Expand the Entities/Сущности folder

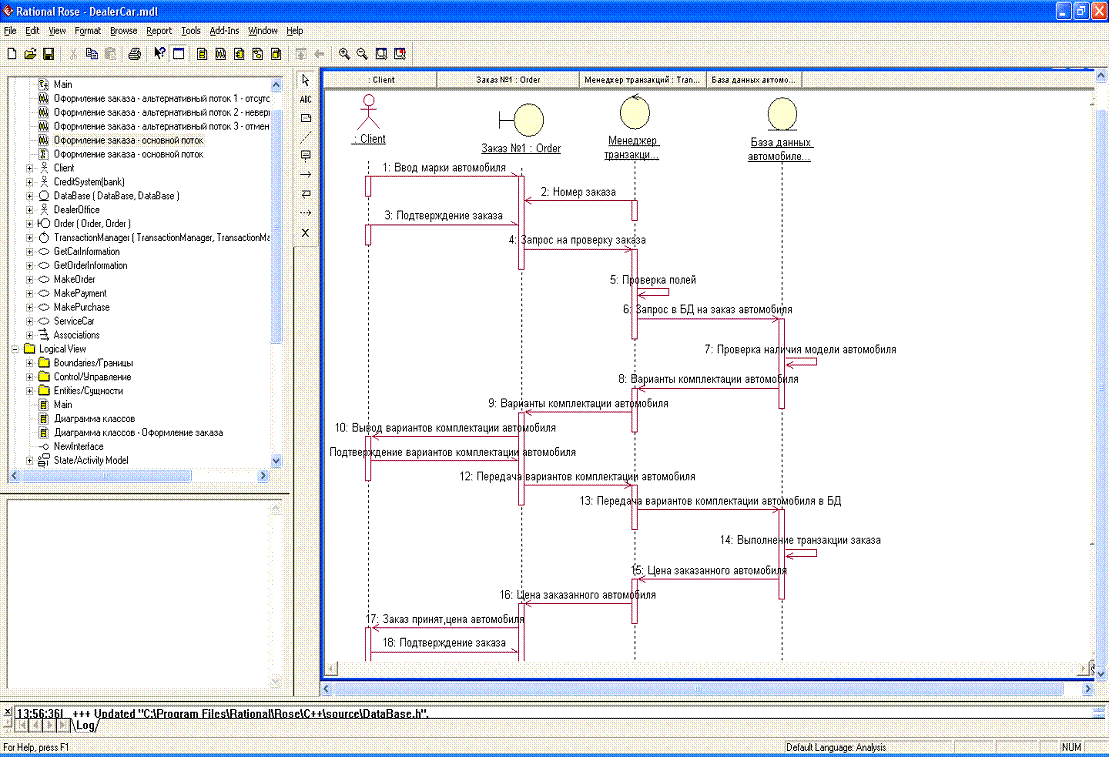pyautogui.click(x=29, y=391)
